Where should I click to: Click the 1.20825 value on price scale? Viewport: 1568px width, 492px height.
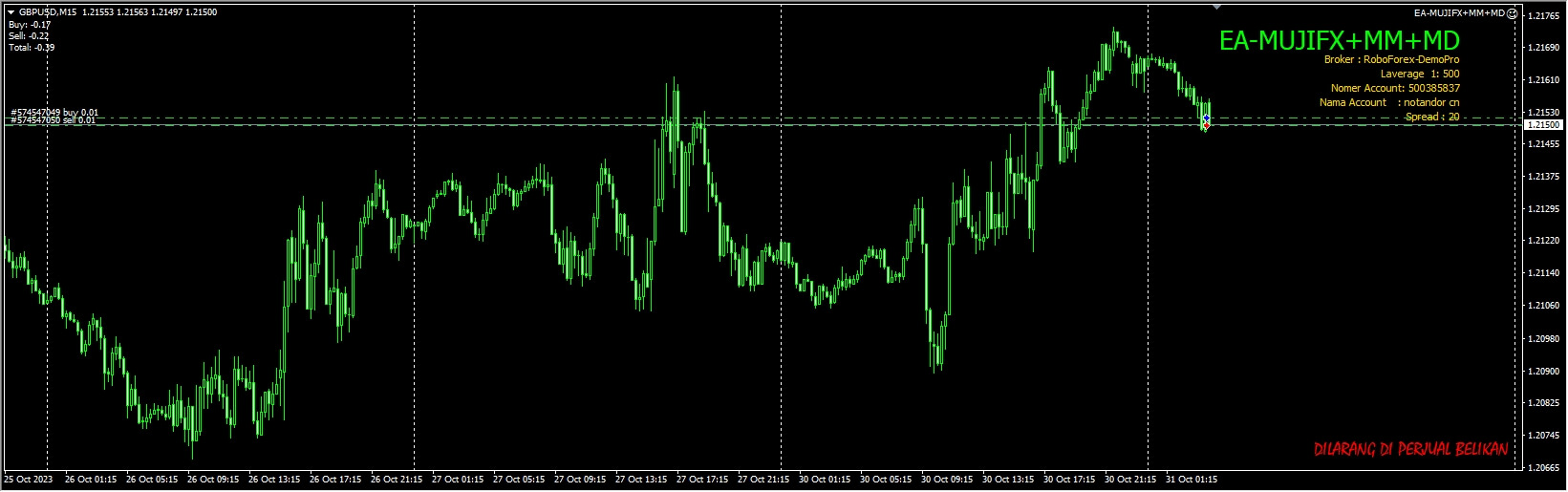(1544, 403)
